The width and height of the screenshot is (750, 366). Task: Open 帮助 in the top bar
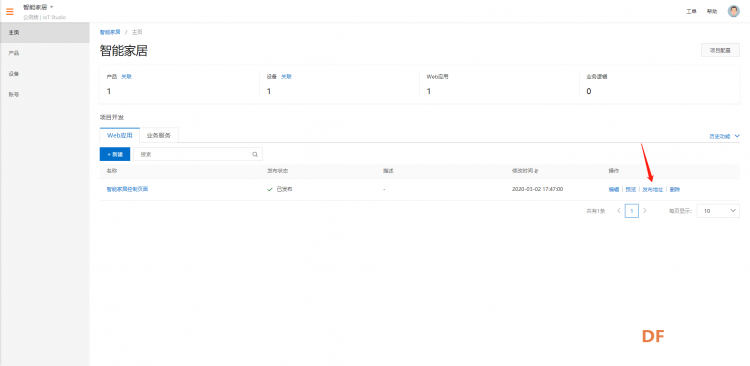tap(712, 11)
